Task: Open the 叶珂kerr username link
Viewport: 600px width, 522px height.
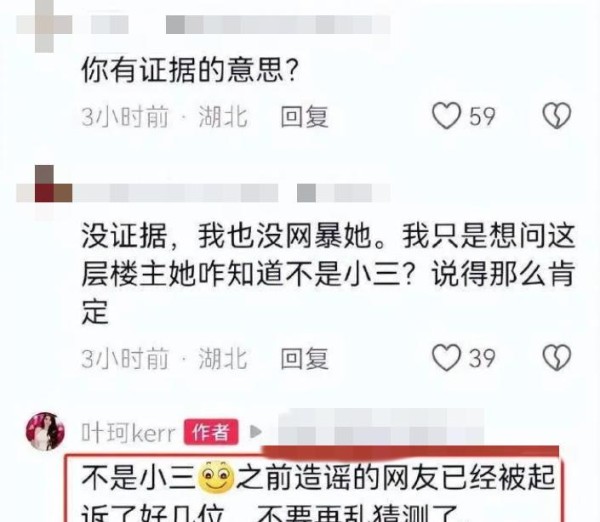Action: (128, 432)
